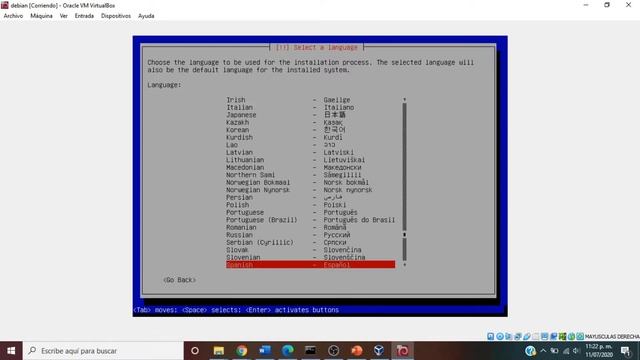This screenshot has height=360, width=640.
Task: Click the display settings status icon
Action: tap(544, 336)
